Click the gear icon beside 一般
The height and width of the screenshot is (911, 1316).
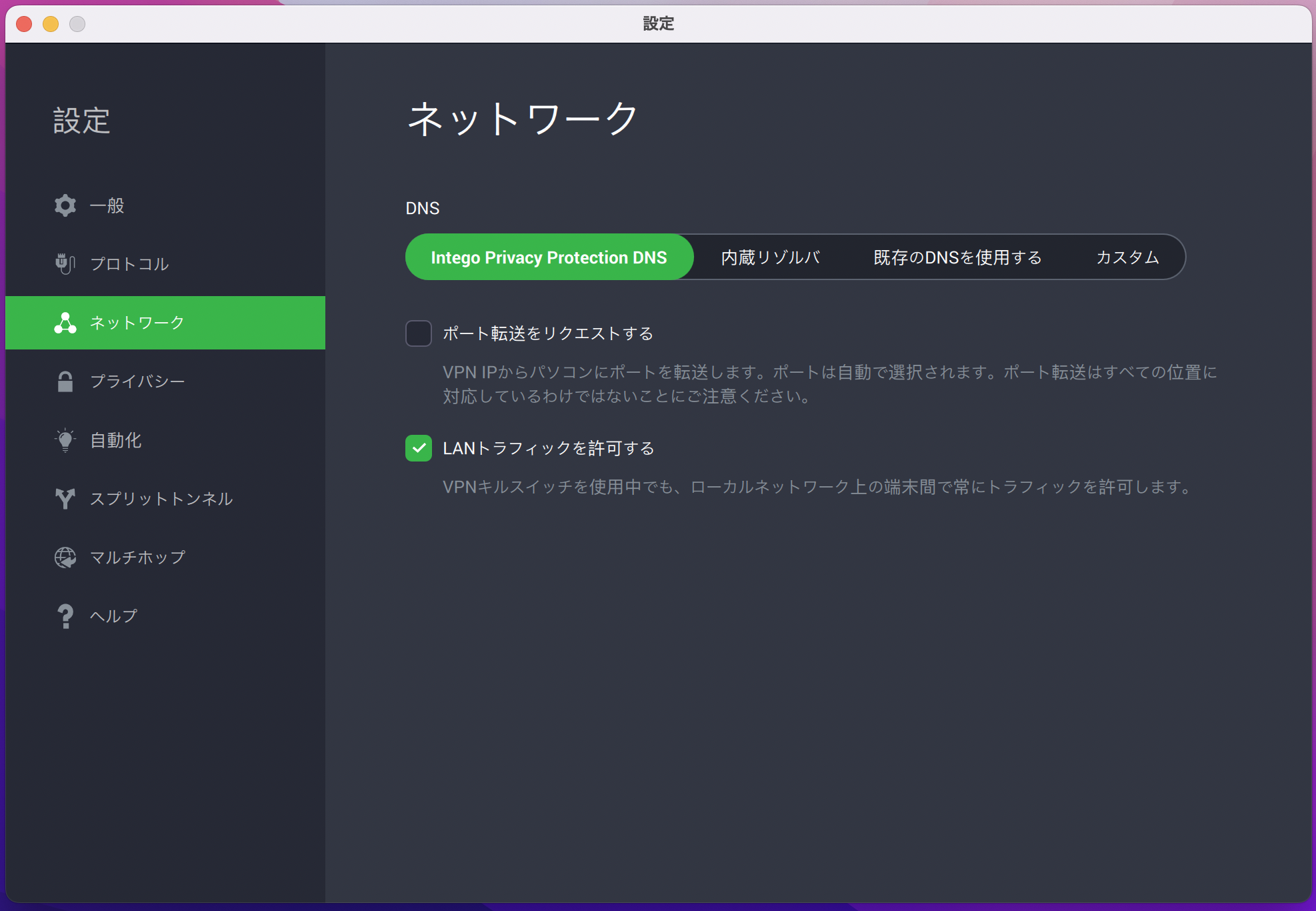coord(65,205)
